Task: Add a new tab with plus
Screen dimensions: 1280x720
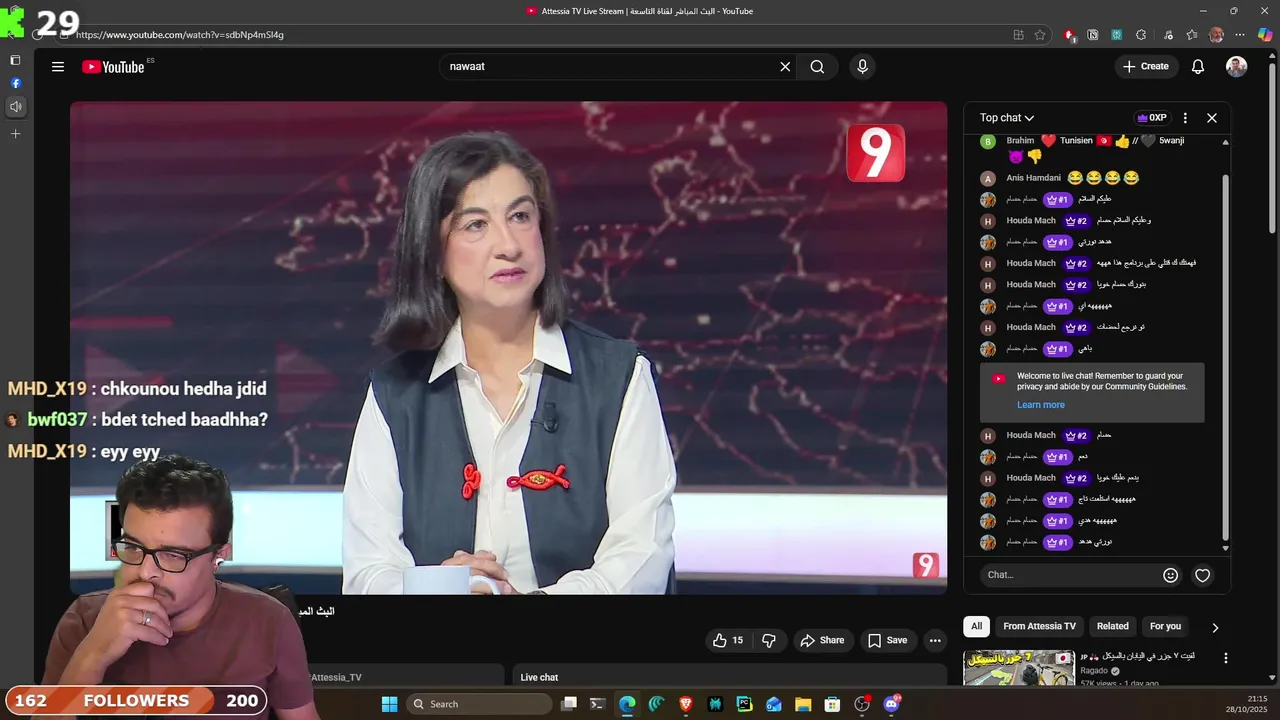Action: (x=15, y=134)
